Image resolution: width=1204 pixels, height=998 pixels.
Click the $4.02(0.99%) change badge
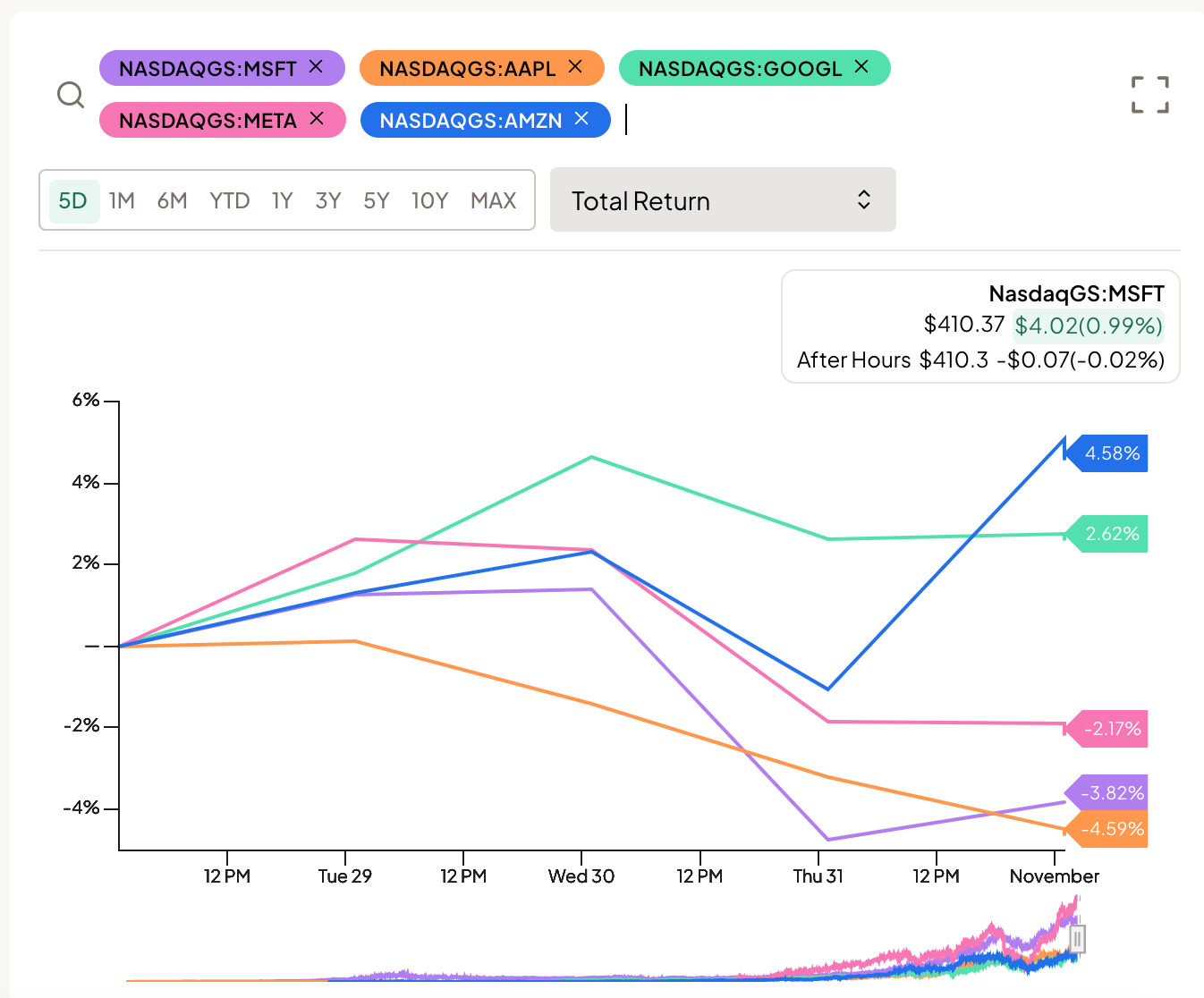point(1089,326)
